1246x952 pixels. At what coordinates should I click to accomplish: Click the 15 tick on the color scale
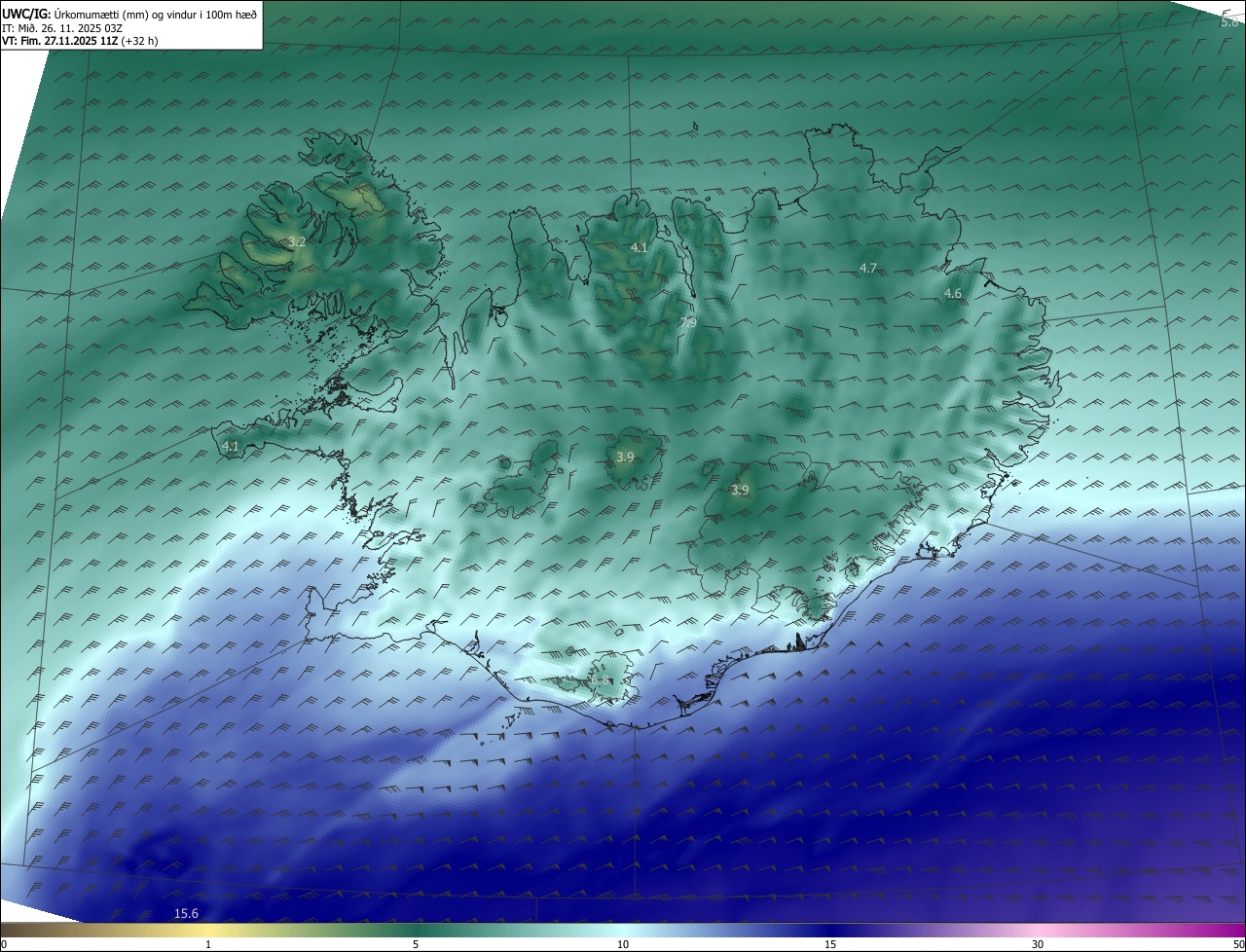(830, 944)
